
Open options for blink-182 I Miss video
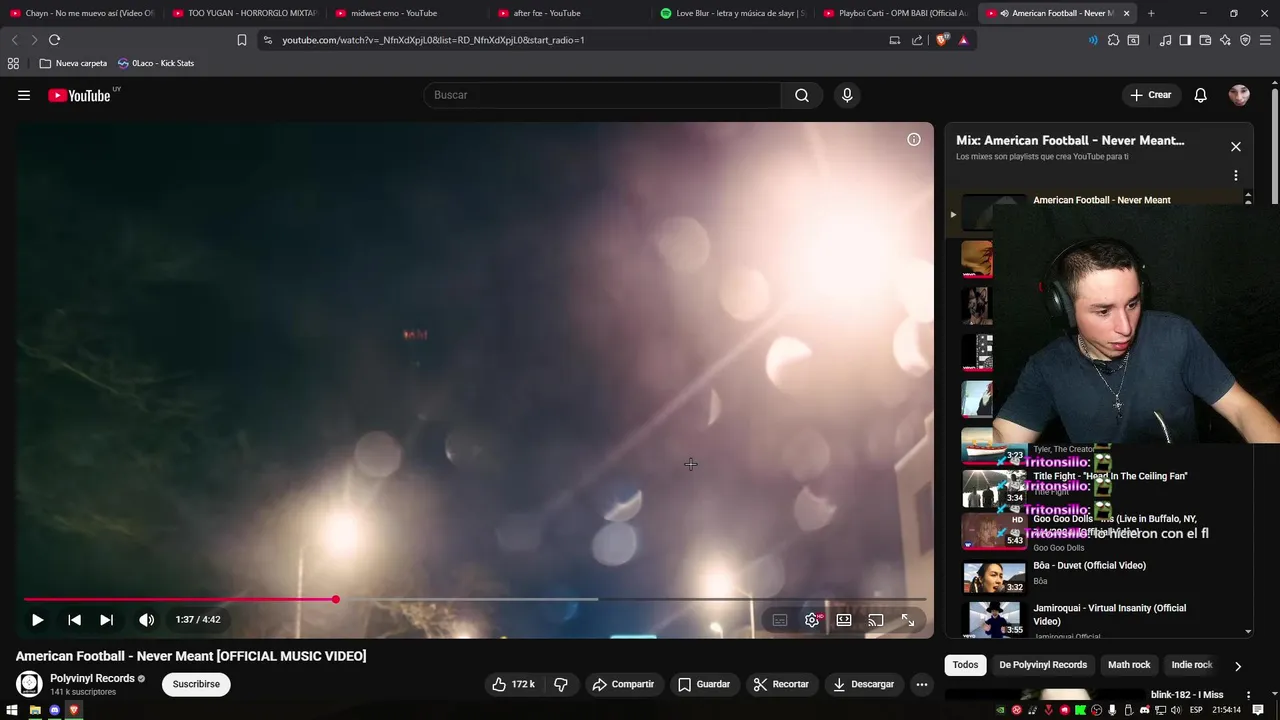[1247, 695]
